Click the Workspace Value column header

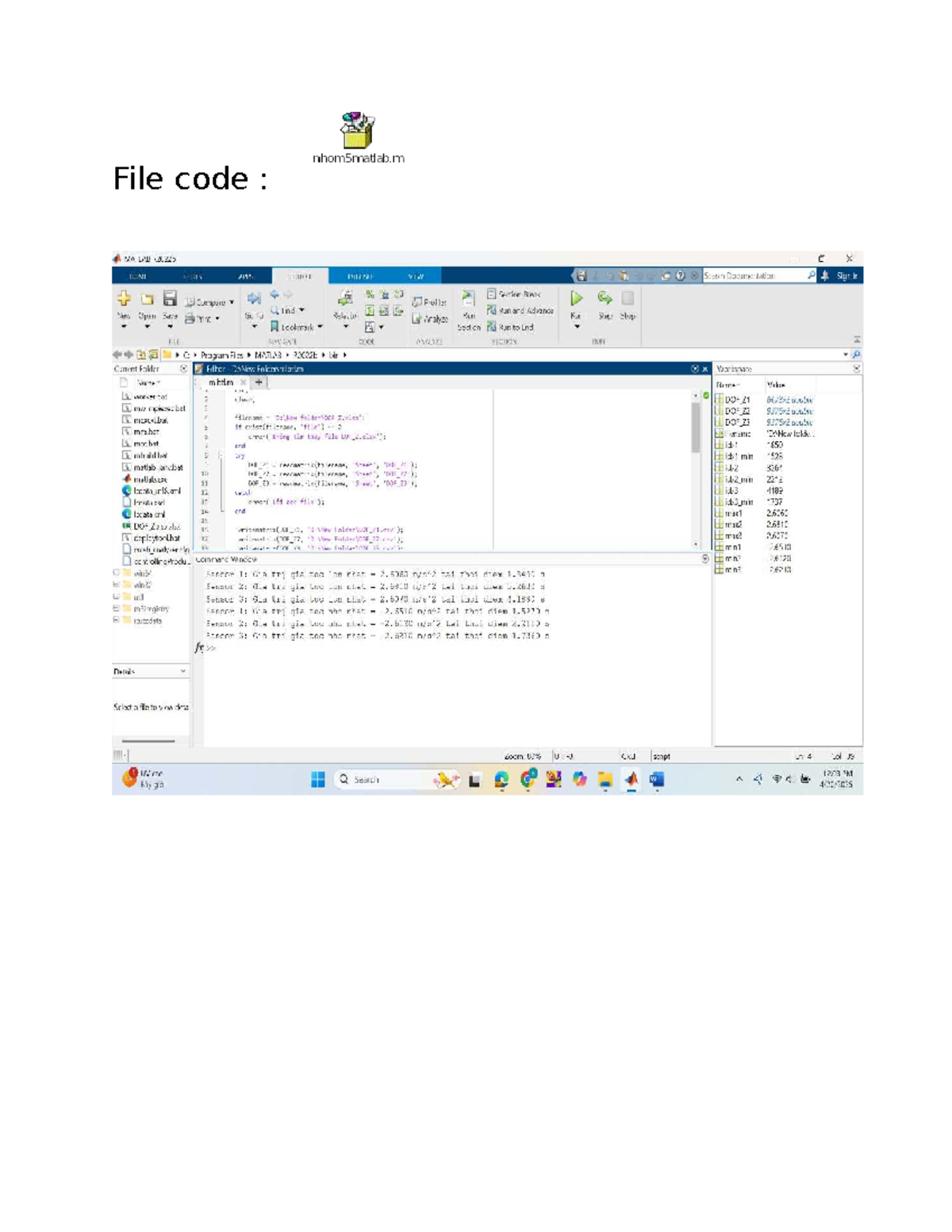(776, 385)
